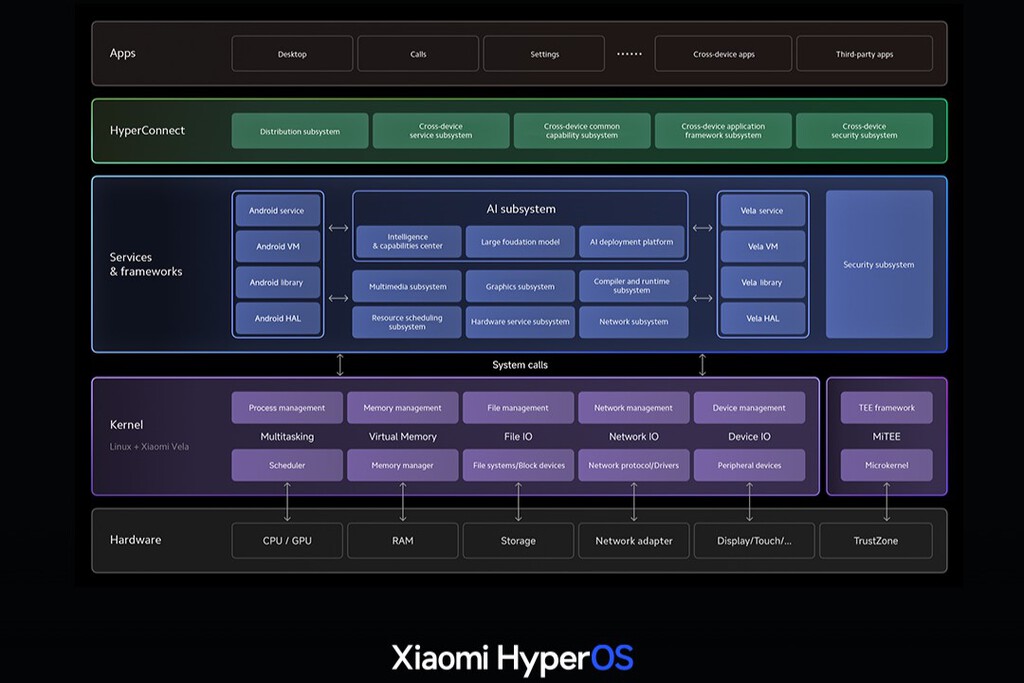The height and width of the screenshot is (683, 1024).
Task: Open the Graphics subsystem block
Action: tap(519, 285)
